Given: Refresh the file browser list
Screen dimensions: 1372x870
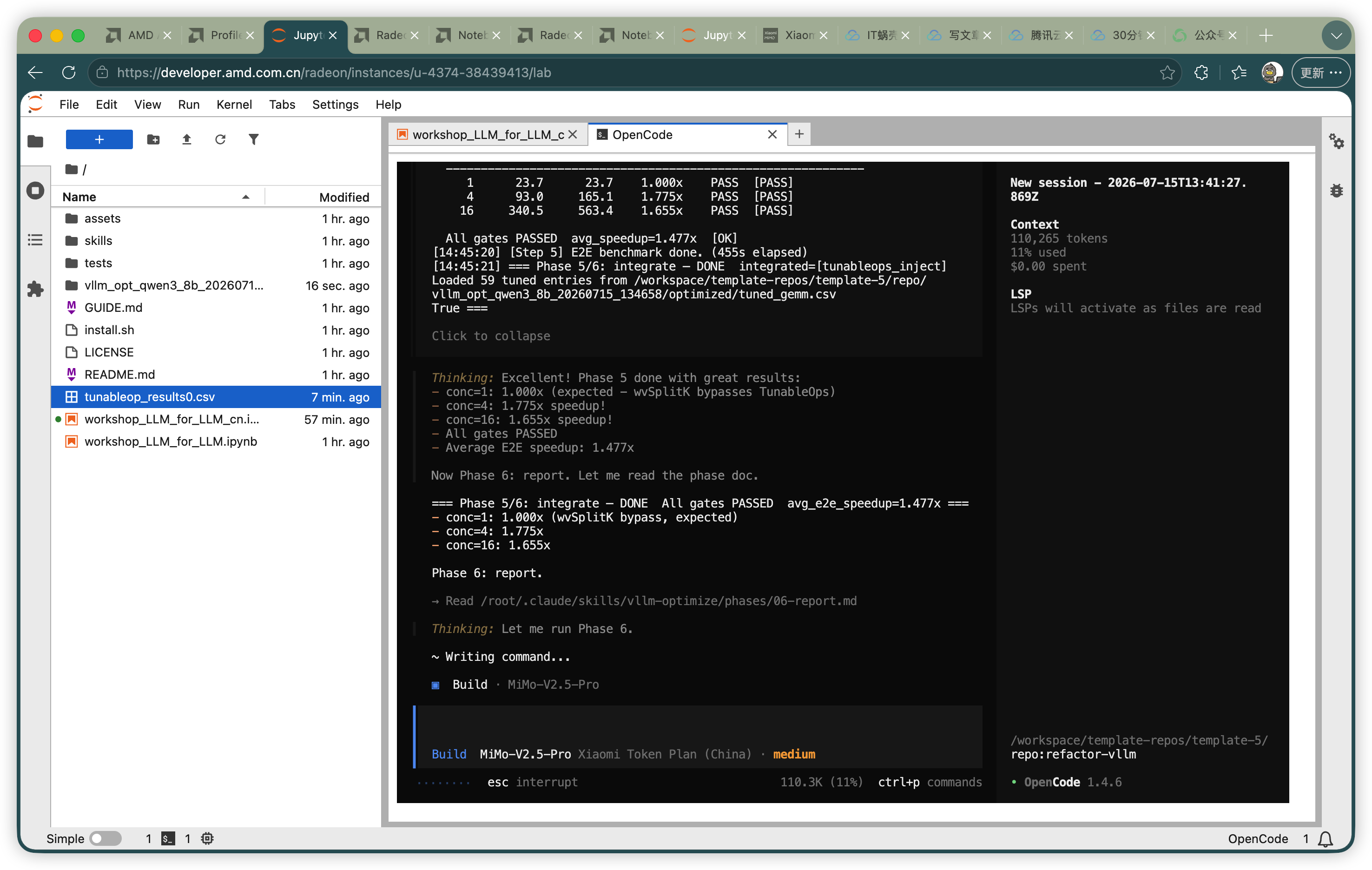Looking at the screenshot, I should [220, 139].
